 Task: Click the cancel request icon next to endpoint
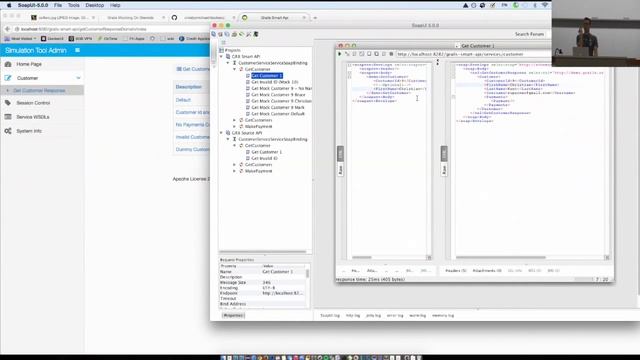point(391,54)
